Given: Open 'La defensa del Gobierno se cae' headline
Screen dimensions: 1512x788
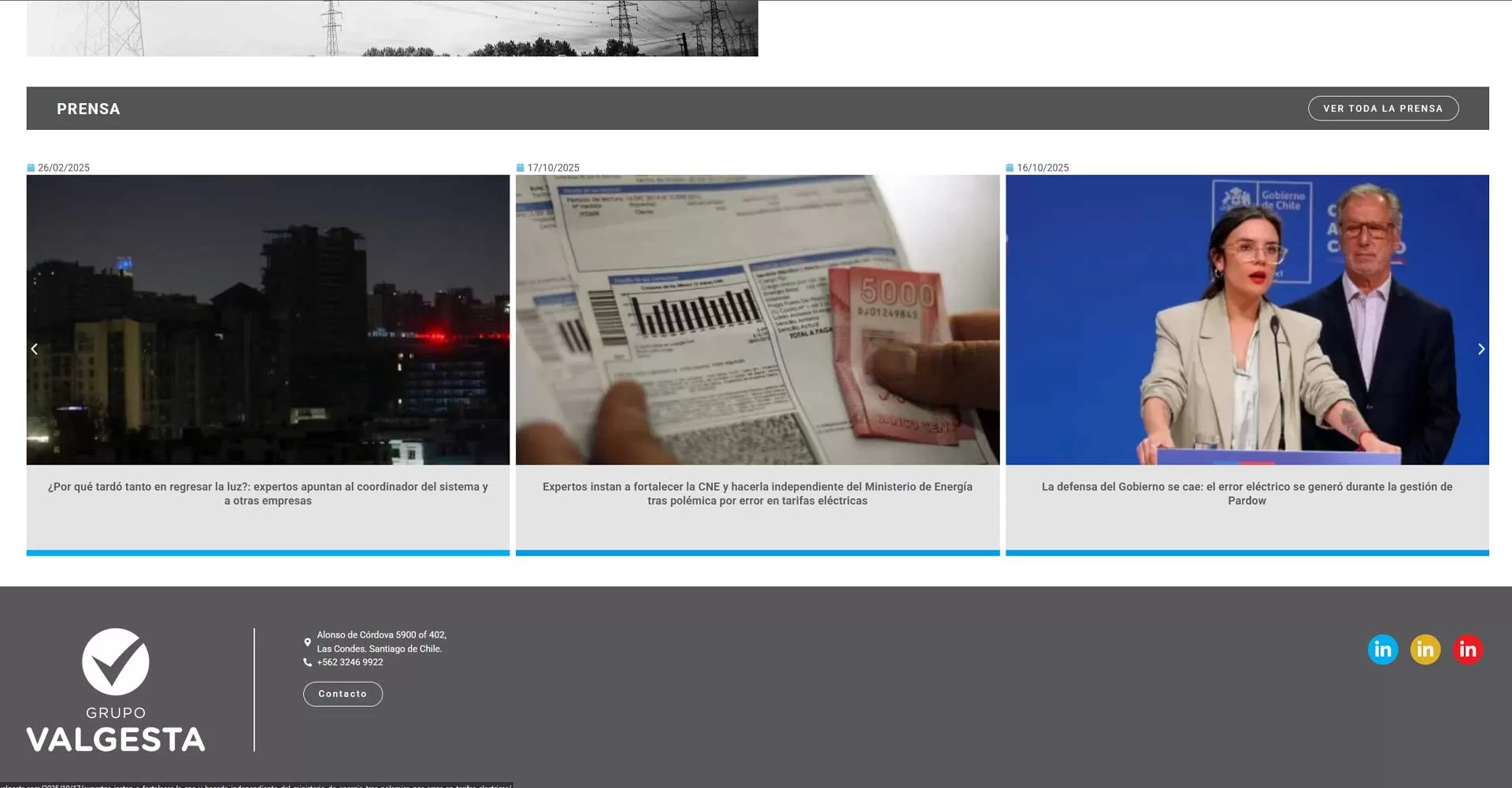Looking at the screenshot, I should pyautogui.click(x=1247, y=494).
